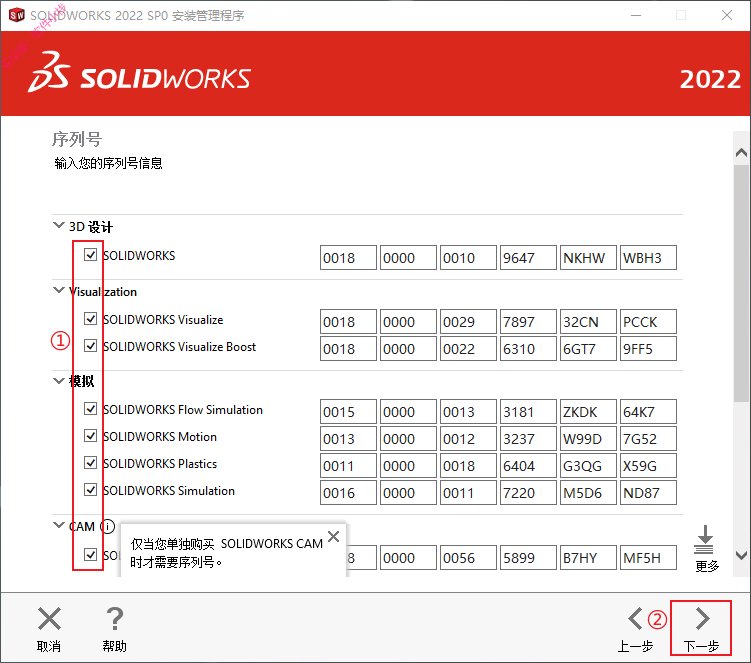Click SOLIDWORKS serial field WBH3

point(648,258)
